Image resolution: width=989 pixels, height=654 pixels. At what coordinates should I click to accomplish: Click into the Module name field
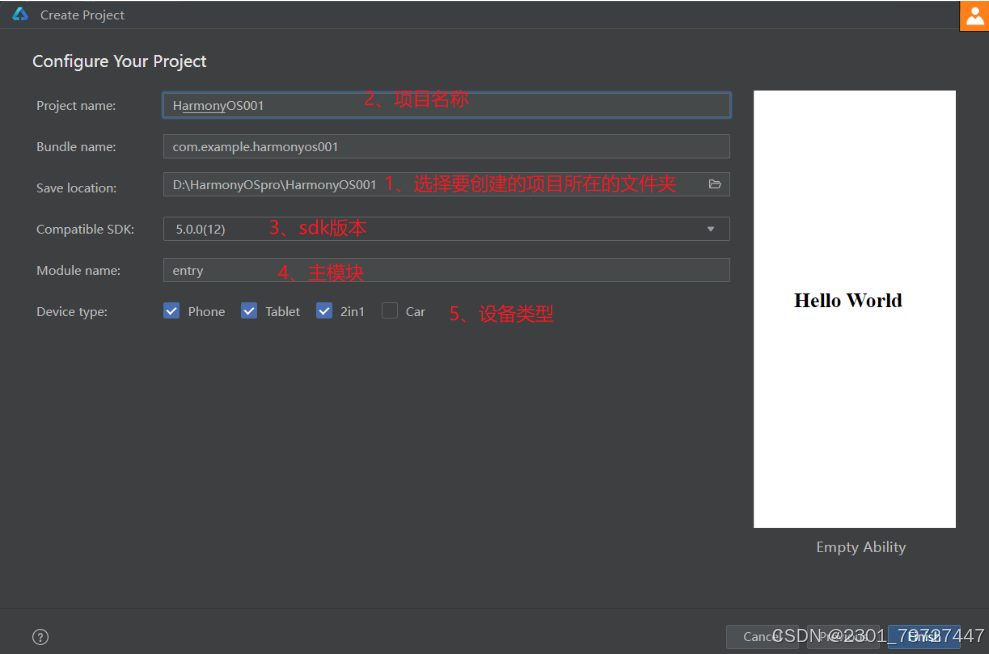click(x=446, y=270)
